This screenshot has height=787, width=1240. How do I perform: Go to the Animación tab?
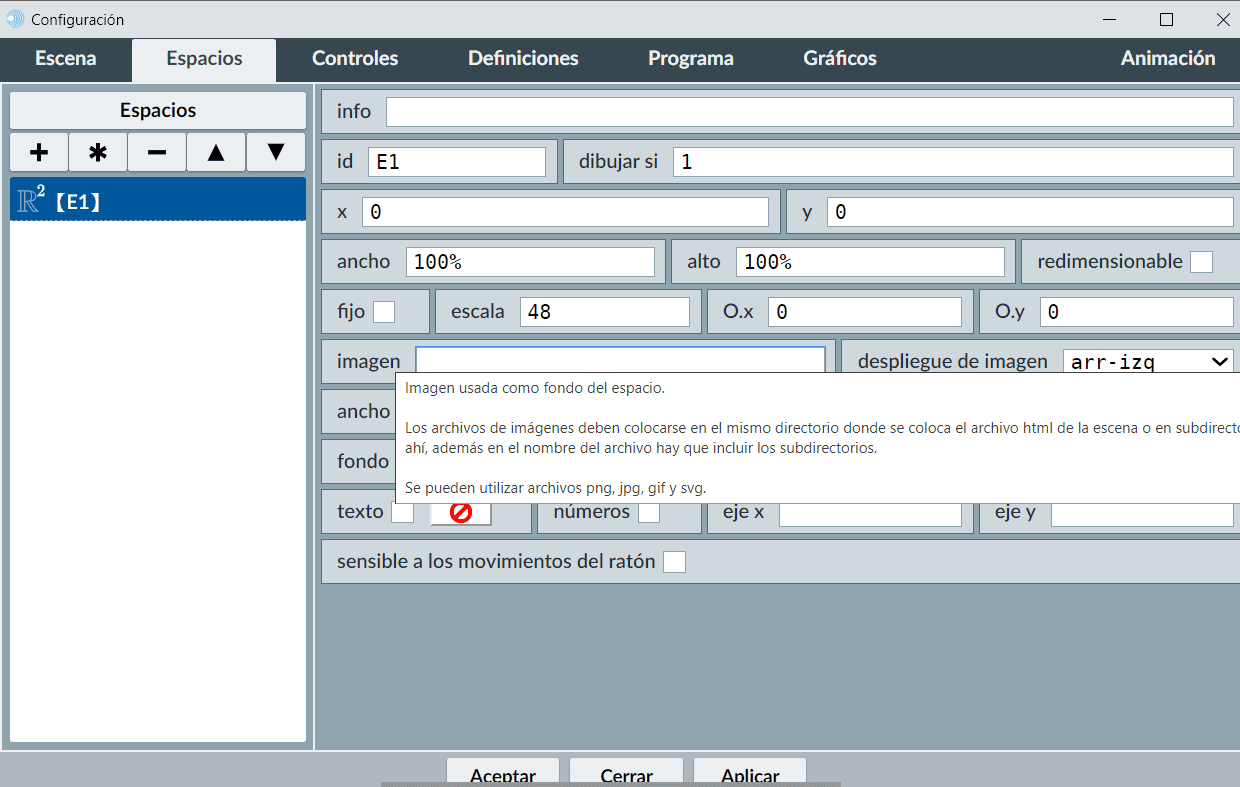coord(1167,59)
